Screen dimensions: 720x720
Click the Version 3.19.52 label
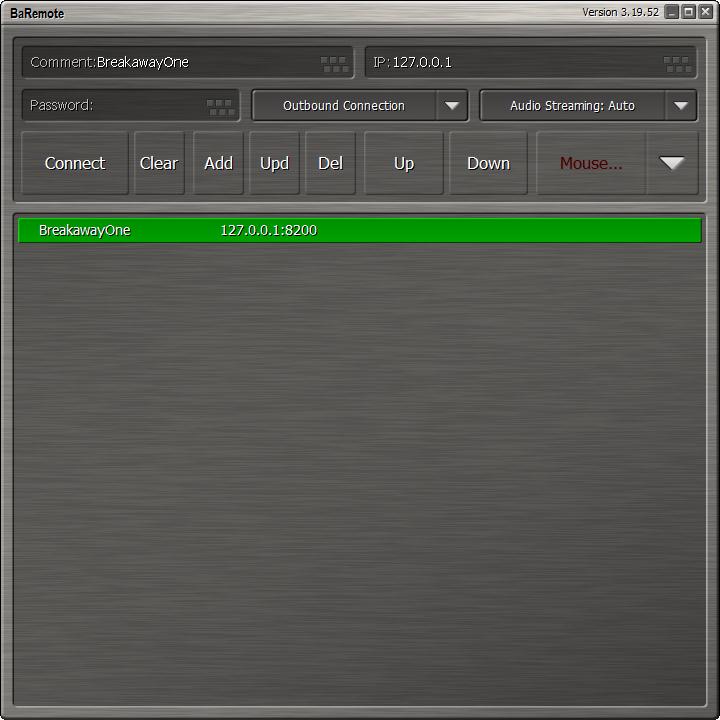tap(620, 12)
